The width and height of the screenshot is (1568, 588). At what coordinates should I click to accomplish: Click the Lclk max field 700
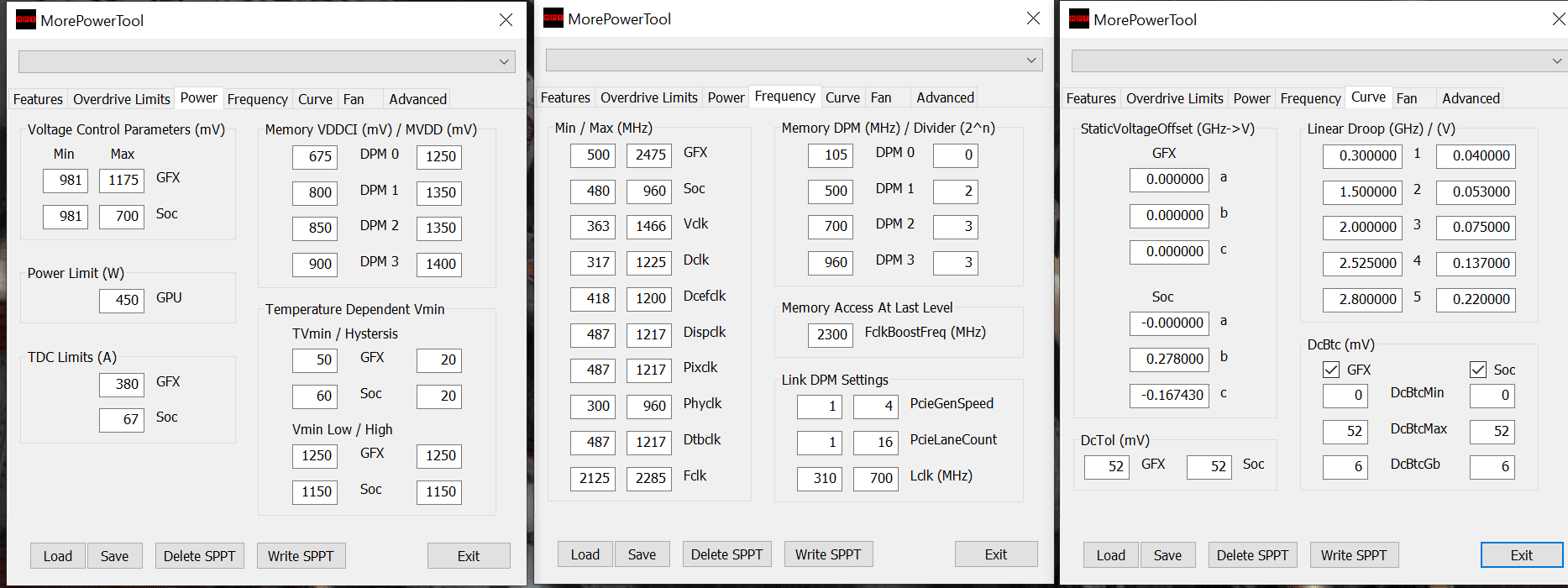pos(876,478)
